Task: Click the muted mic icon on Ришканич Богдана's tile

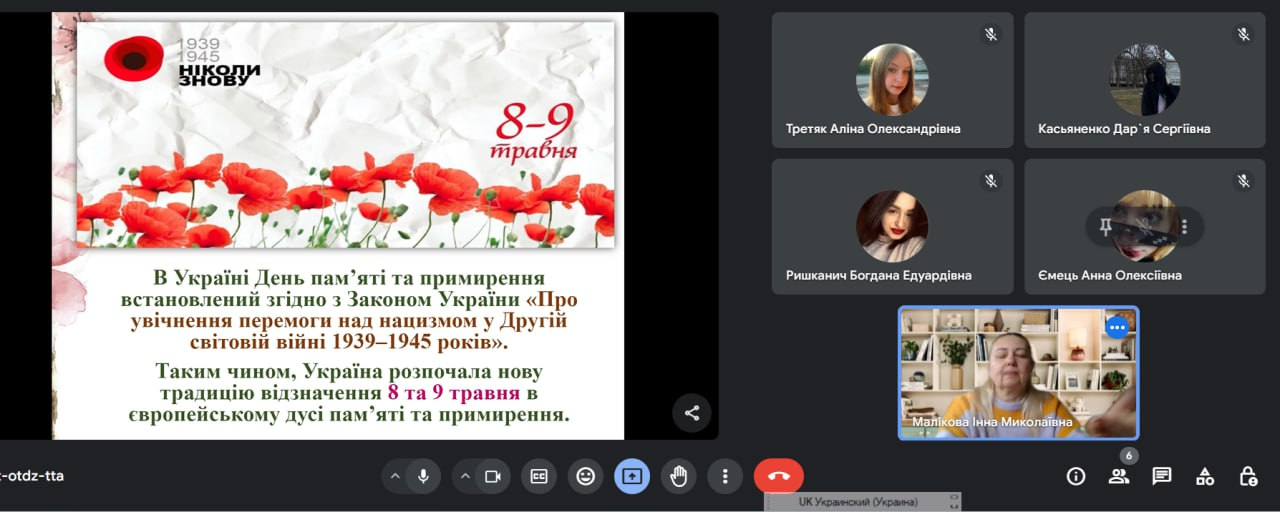Action: pos(991,181)
